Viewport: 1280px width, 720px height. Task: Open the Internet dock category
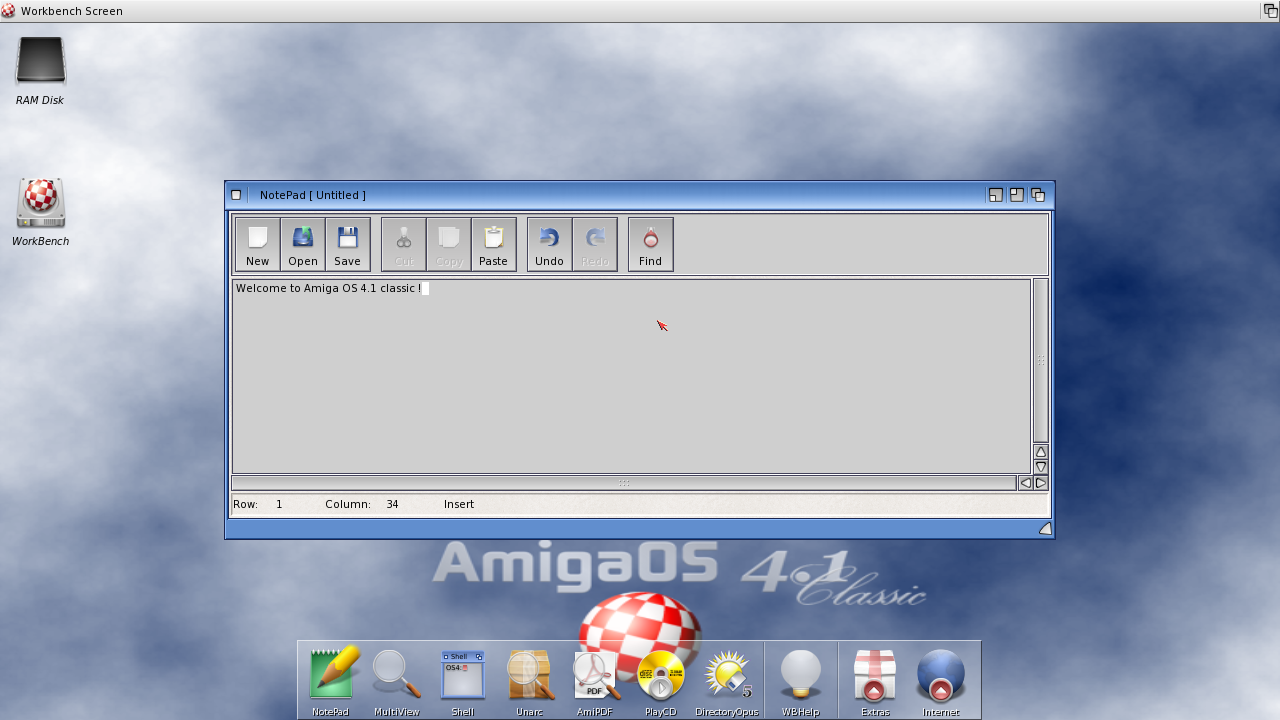click(941, 682)
